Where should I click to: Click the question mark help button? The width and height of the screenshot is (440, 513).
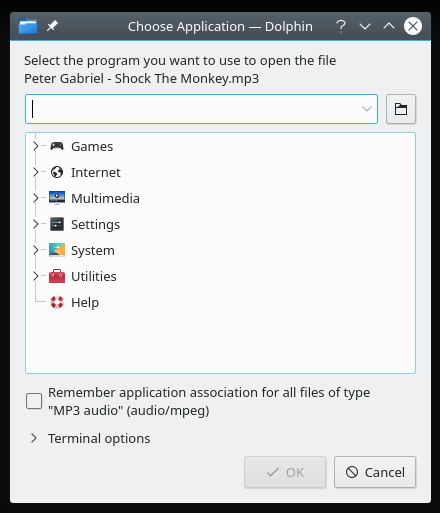click(341, 26)
